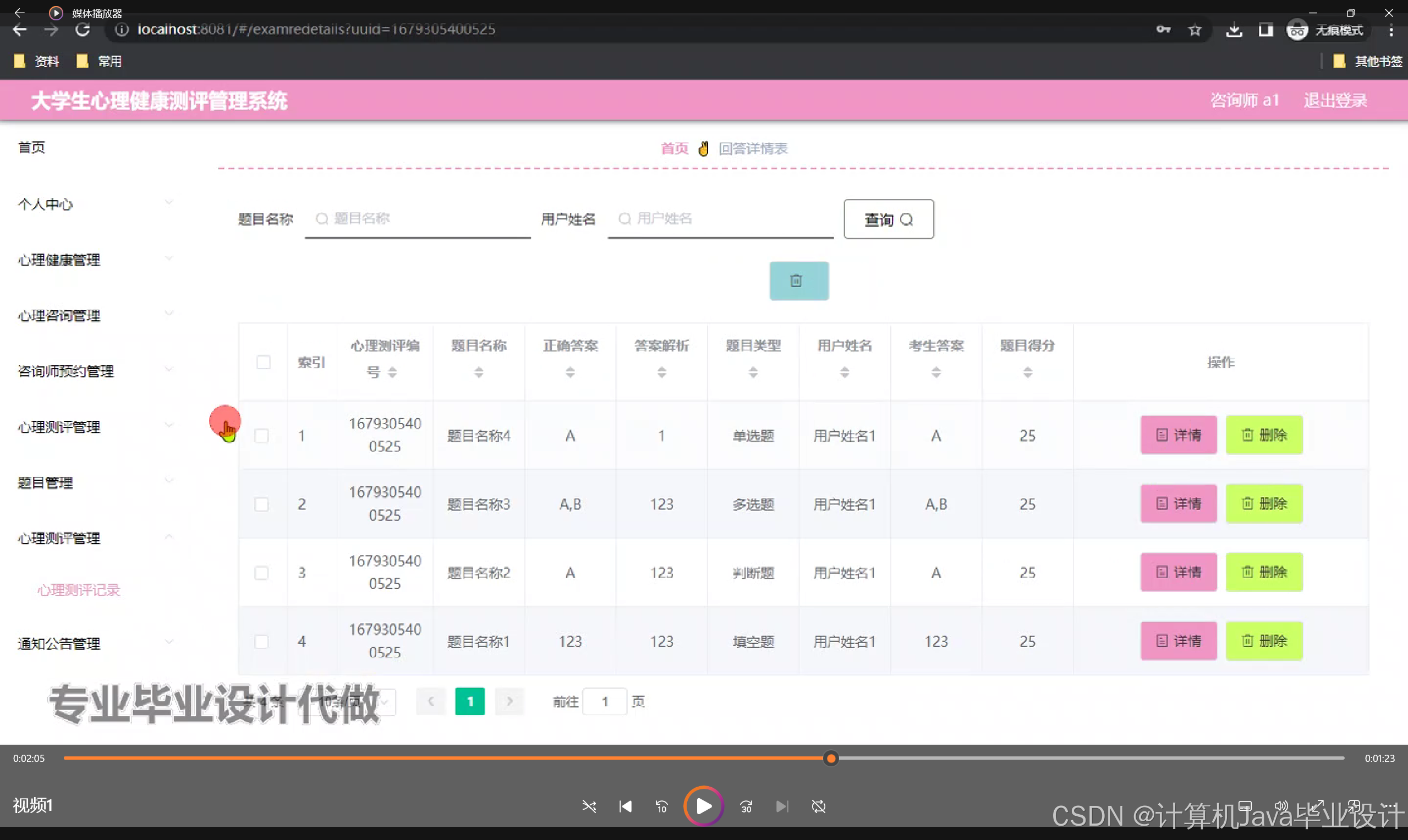1408x840 pixels.
Task: Toggle the select-all checkbox in table header
Action: 263,362
